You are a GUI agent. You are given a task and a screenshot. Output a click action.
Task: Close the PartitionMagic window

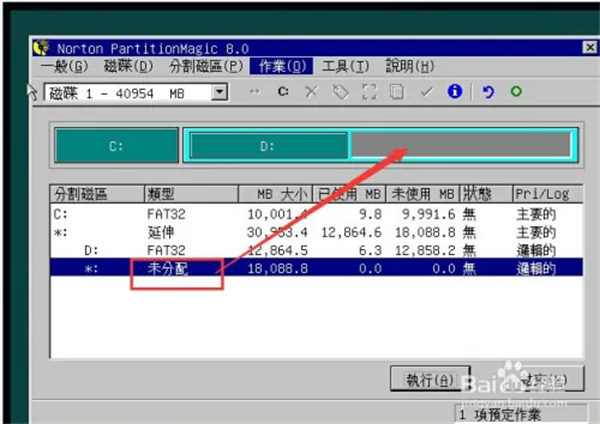coord(590,47)
